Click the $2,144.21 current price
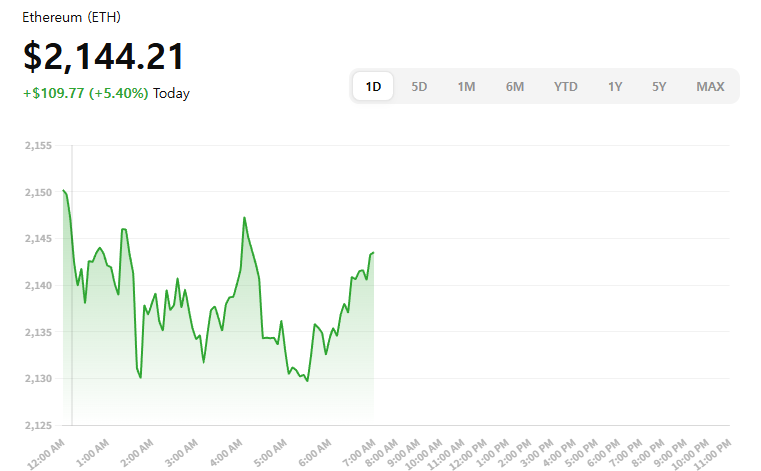The width and height of the screenshot is (761, 471). [x=104, y=56]
